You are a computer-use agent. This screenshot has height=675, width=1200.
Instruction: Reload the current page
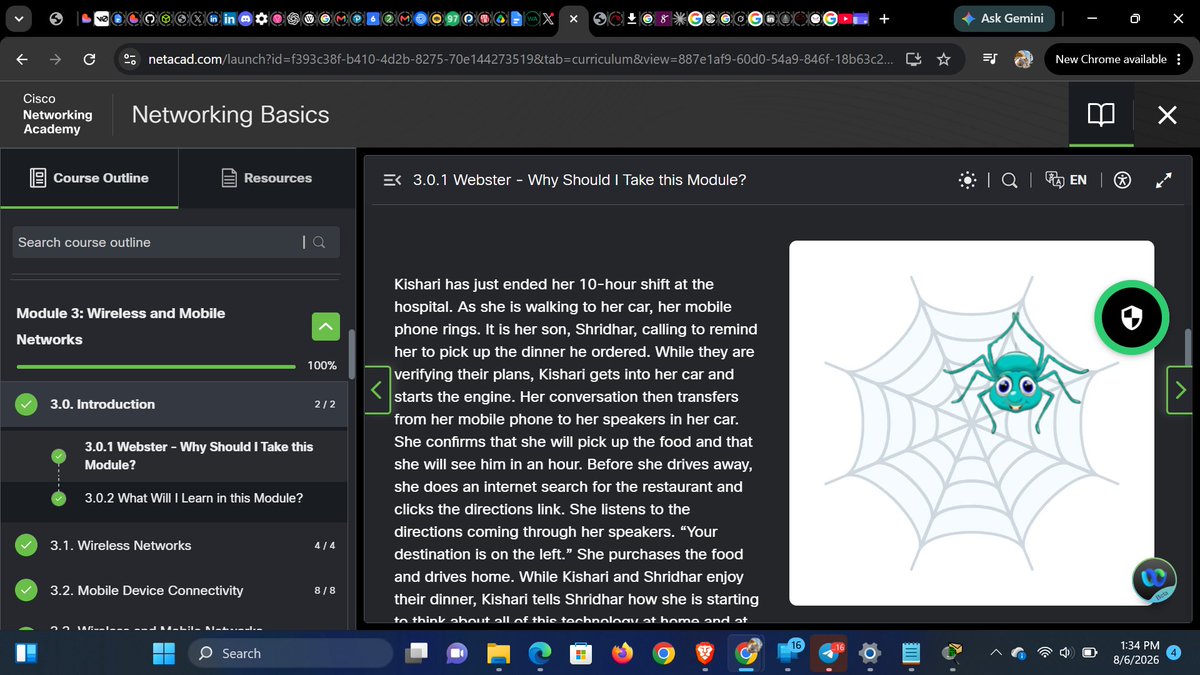tap(89, 59)
